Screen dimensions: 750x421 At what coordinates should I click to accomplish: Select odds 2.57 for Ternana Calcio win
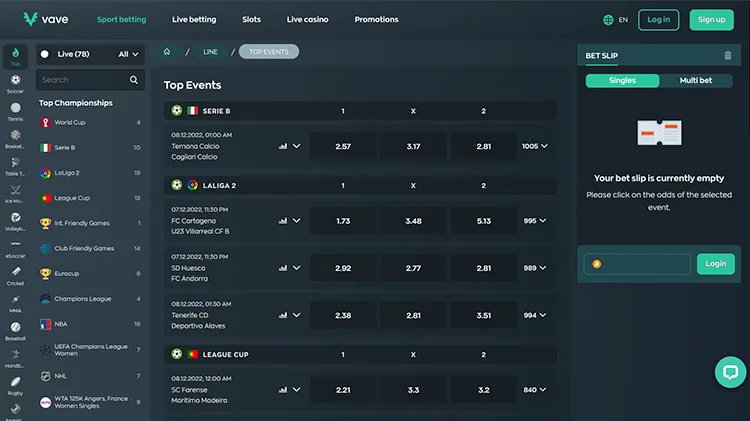pos(343,146)
